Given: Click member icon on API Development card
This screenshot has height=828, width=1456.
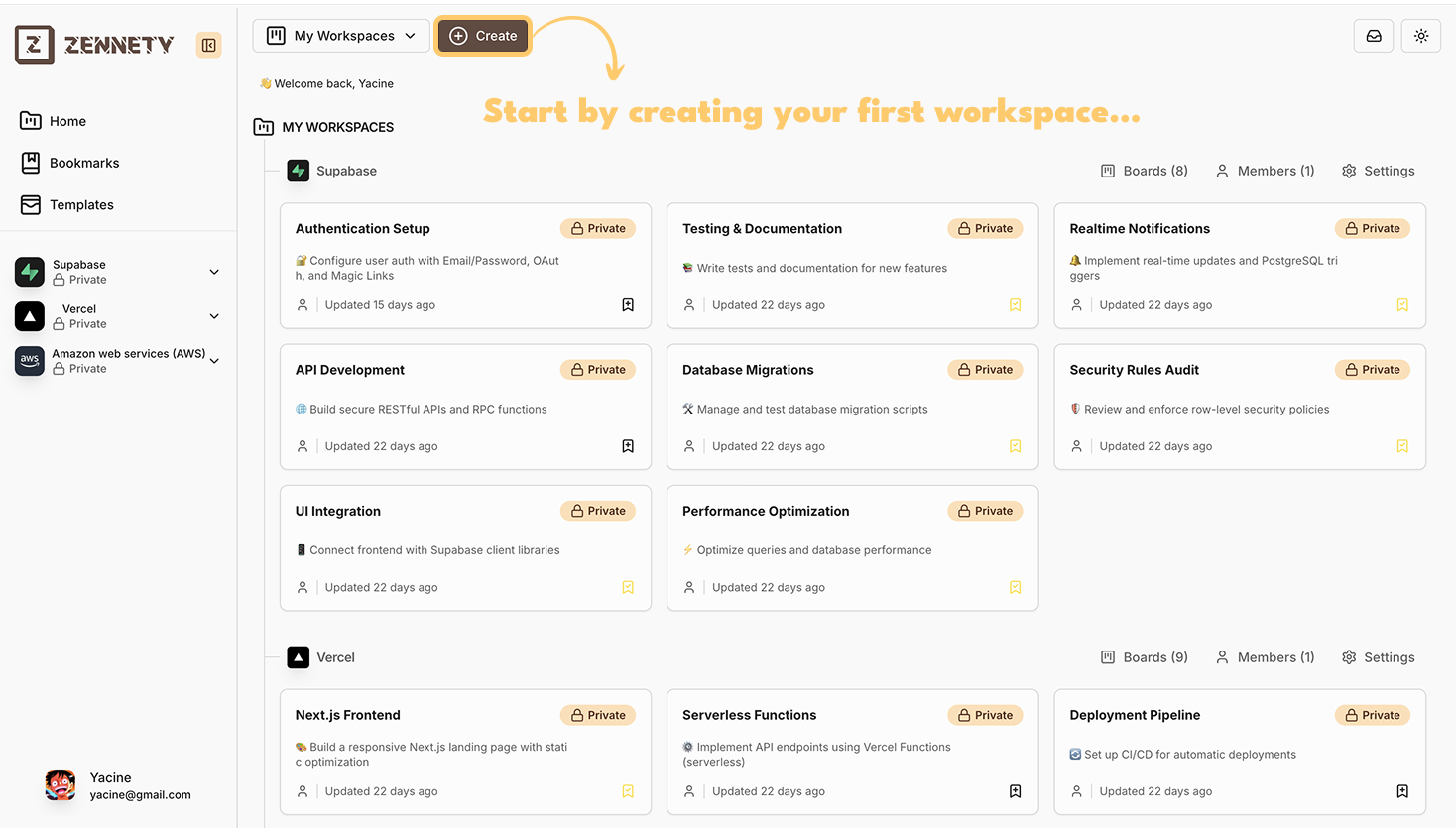Looking at the screenshot, I should (303, 446).
